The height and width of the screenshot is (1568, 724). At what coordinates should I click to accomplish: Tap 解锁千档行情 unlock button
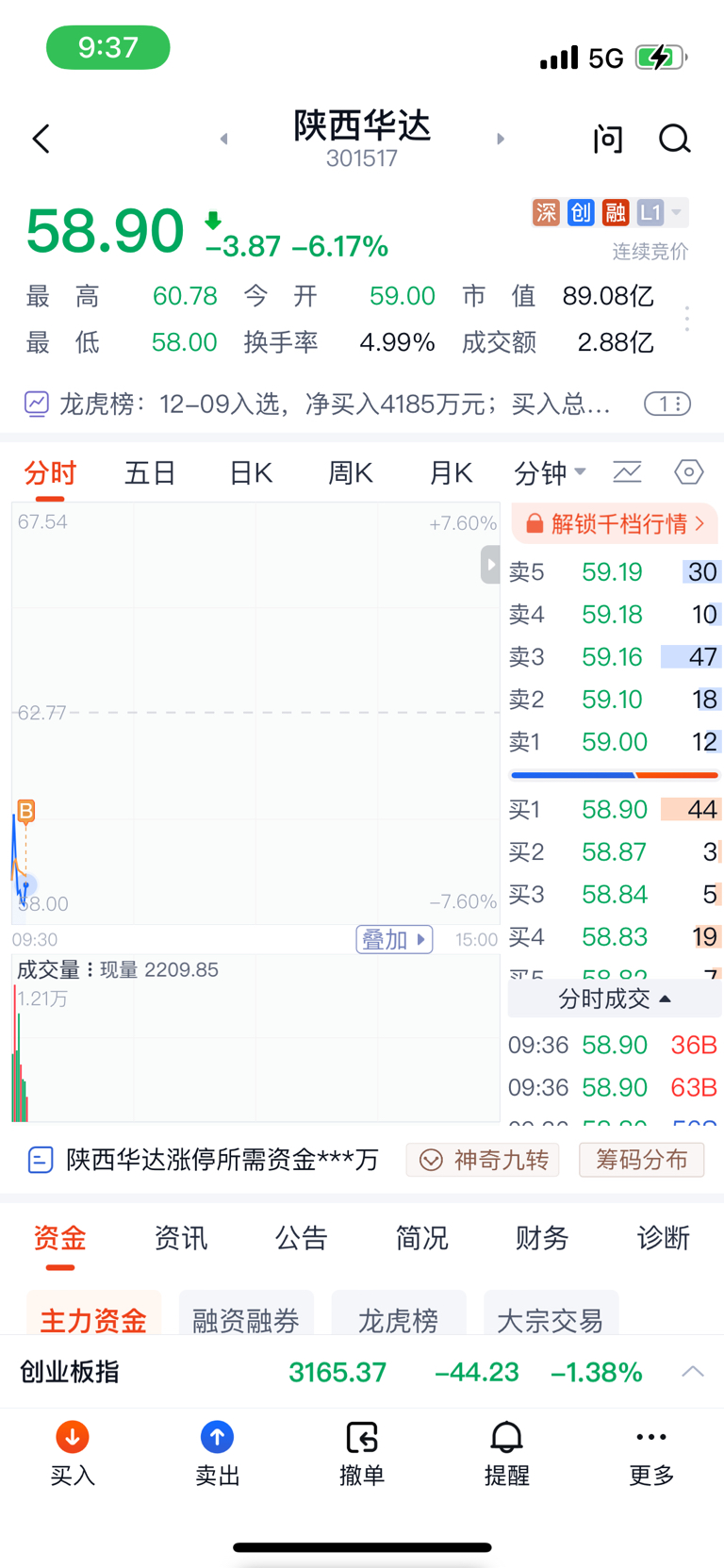(x=615, y=523)
